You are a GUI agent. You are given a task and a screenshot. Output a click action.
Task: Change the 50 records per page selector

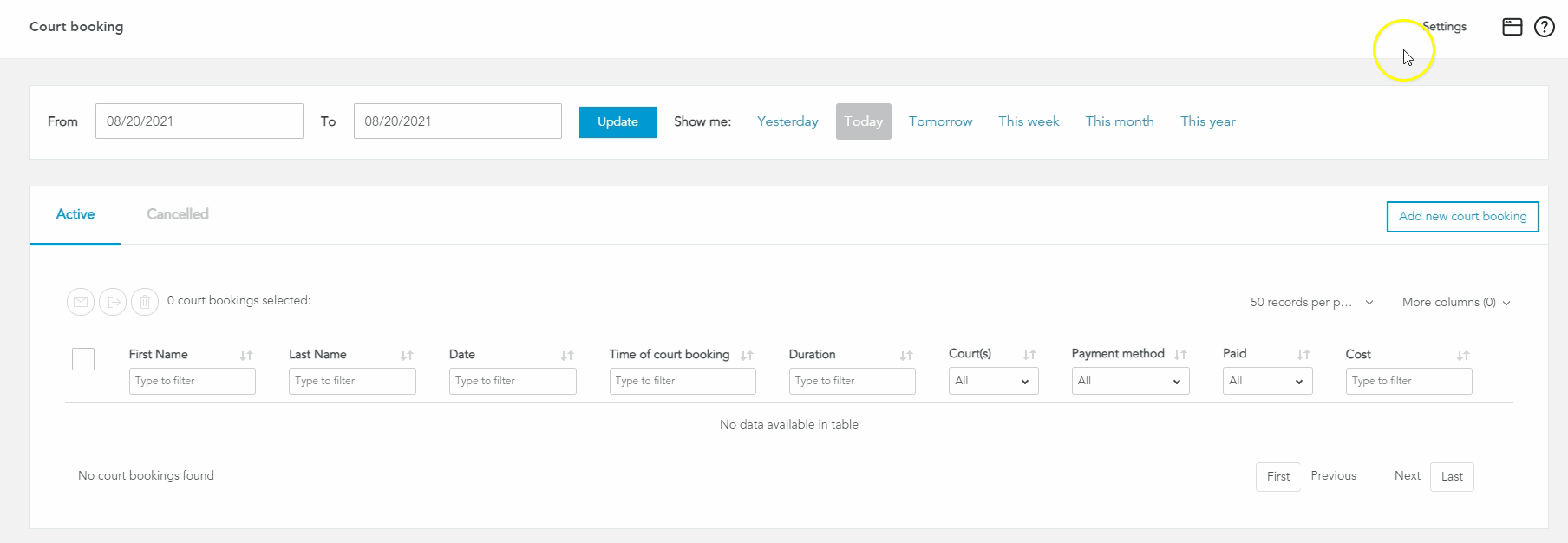click(1311, 303)
